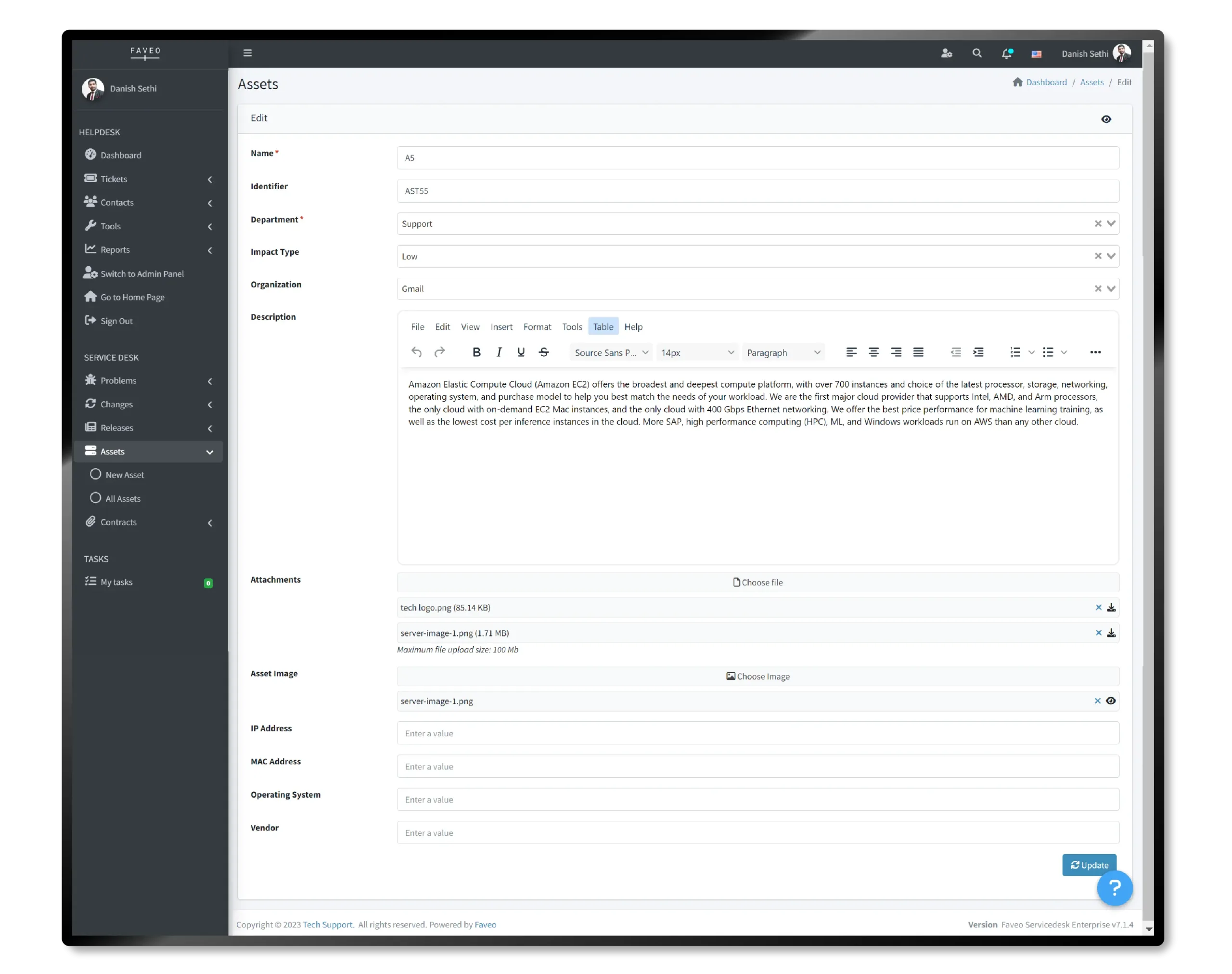Toggle sidebar with hamburger menu icon
Image resolution: width=1232 pixels, height=974 pixels.
247,53
